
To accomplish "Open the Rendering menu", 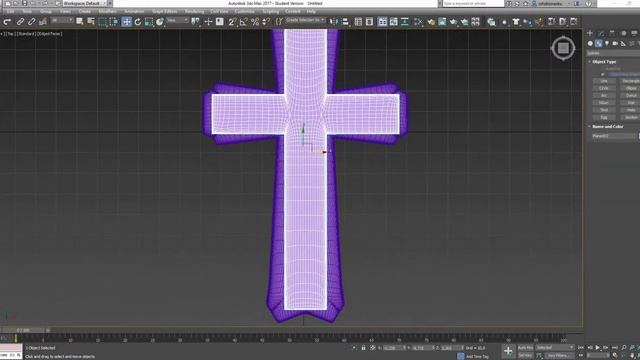I will (x=194, y=11).
